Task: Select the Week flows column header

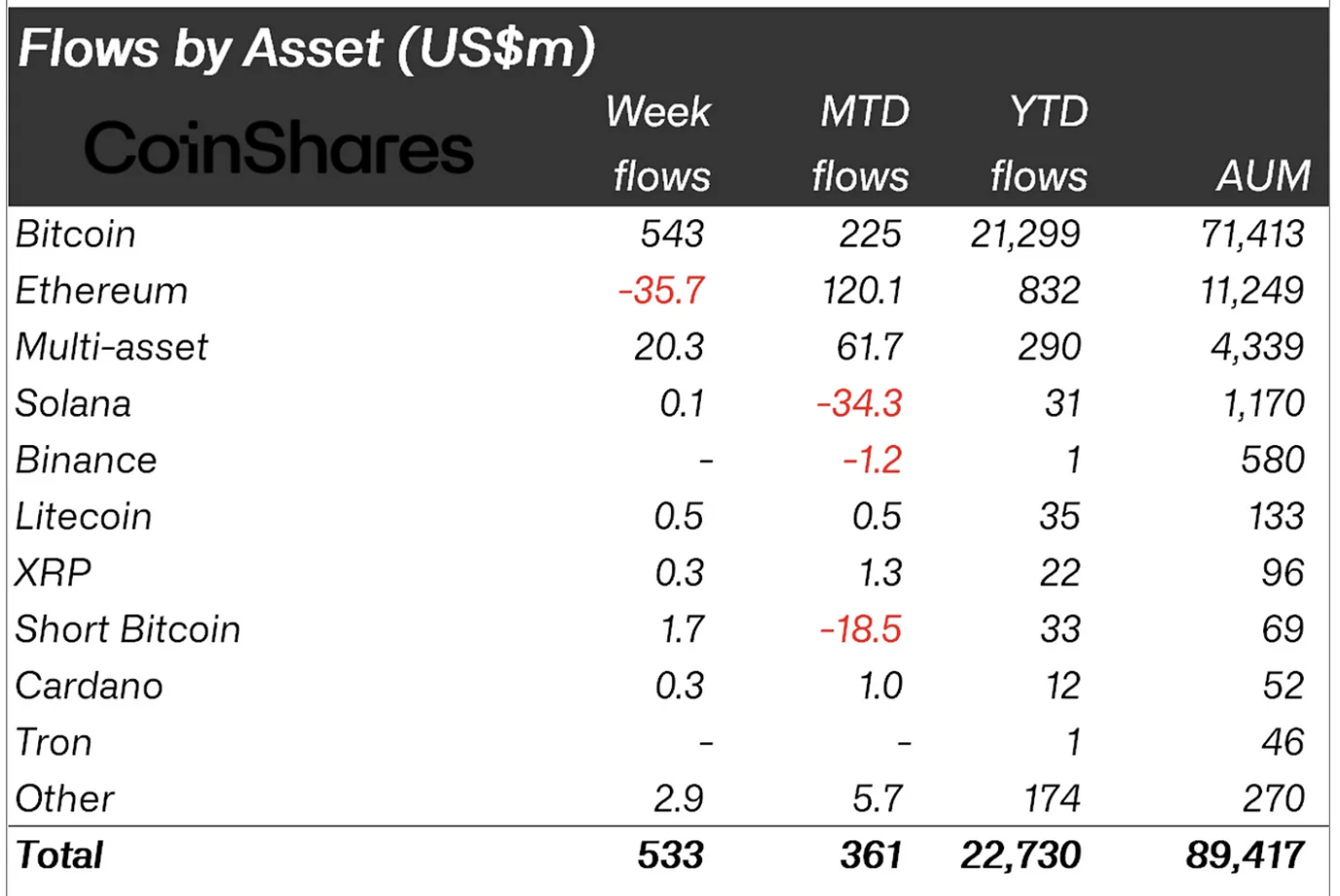Action: [x=659, y=144]
